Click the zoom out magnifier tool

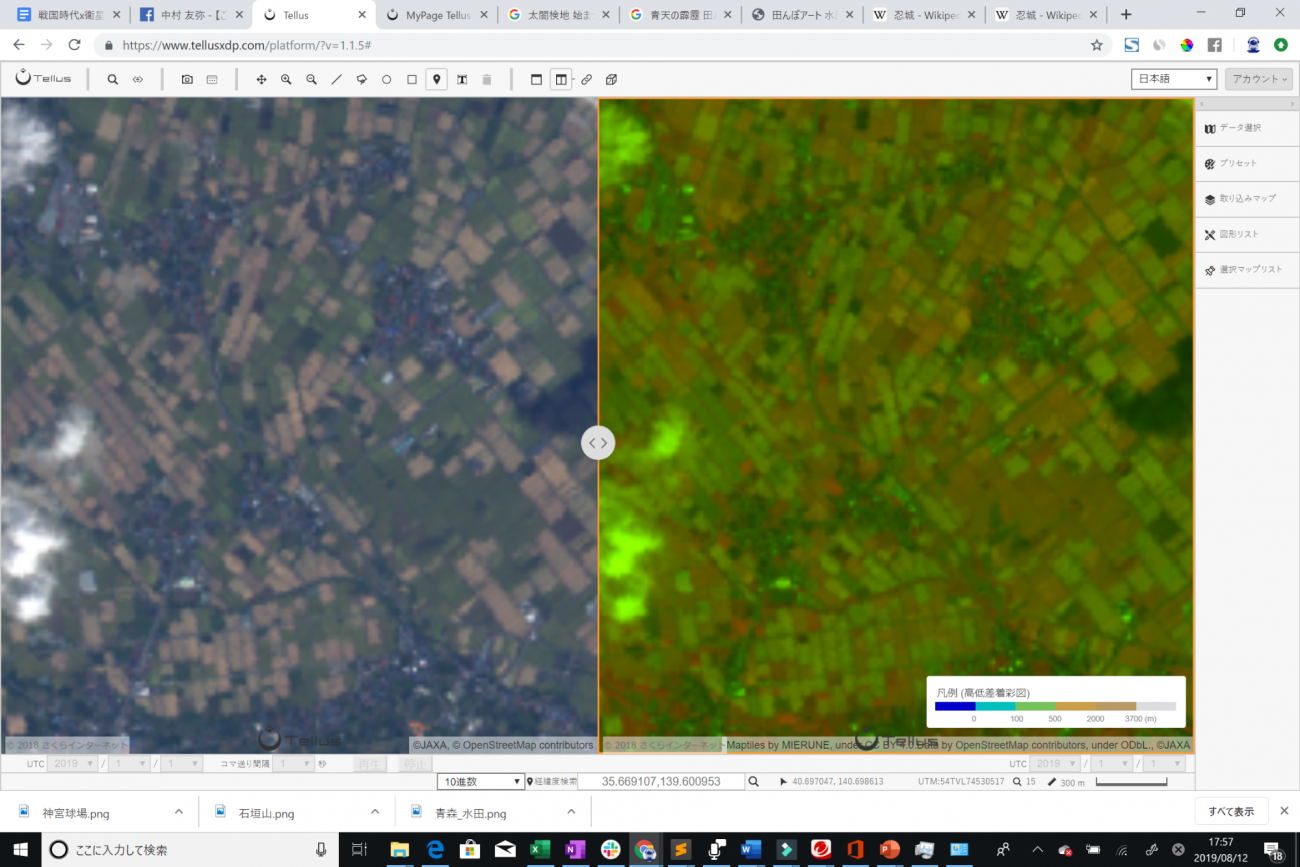(311, 79)
